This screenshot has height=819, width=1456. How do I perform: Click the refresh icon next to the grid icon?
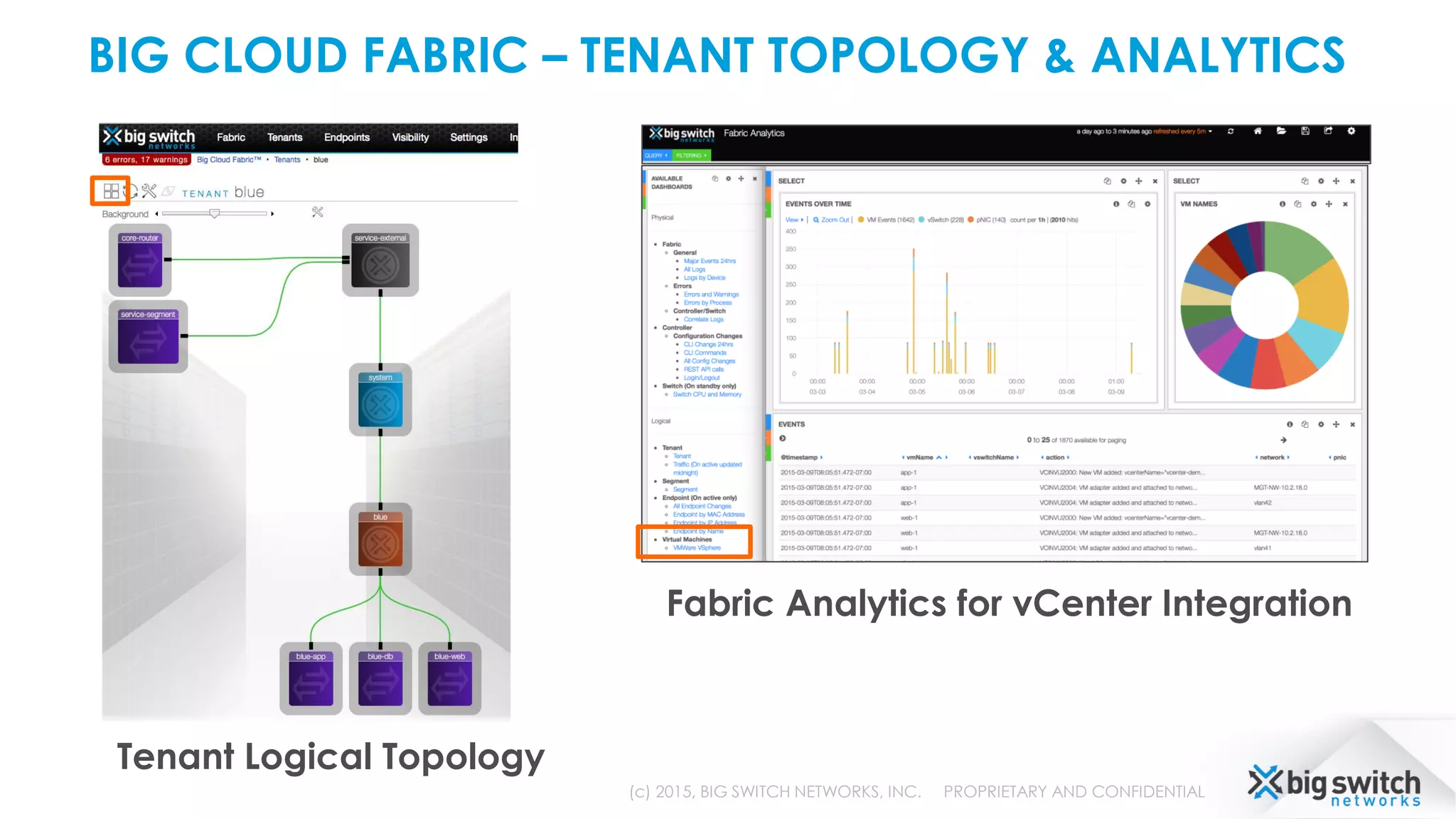coord(132,191)
